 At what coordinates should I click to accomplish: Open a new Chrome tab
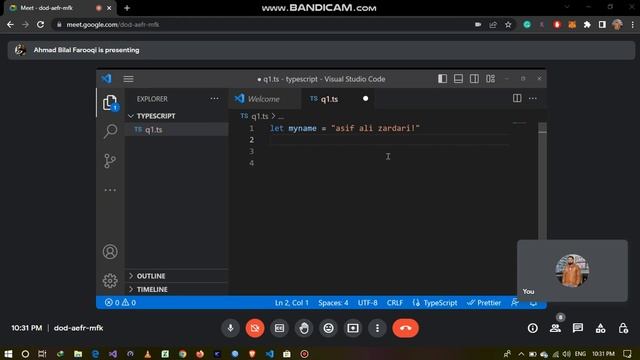[127, 8]
